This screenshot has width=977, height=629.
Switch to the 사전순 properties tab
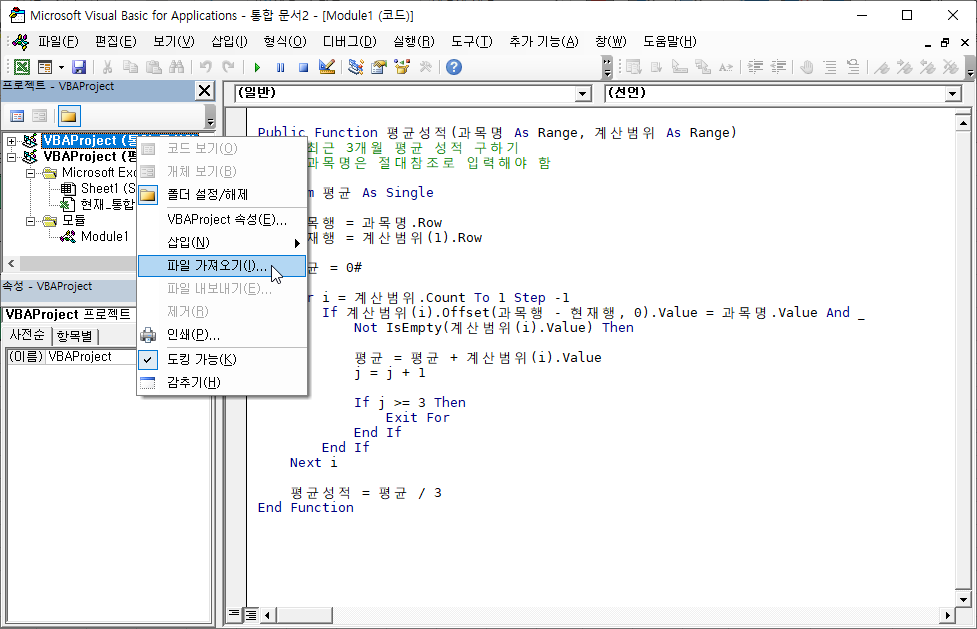click(x=27, y=335)
